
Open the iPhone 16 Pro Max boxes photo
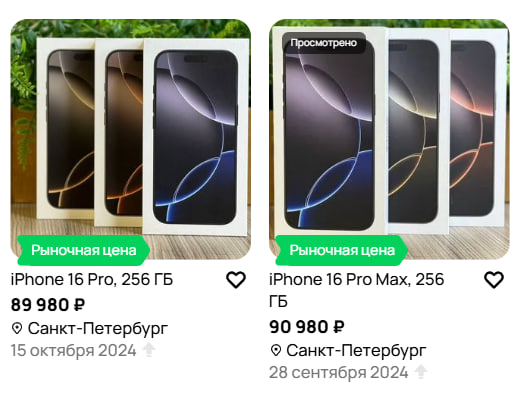coord(389,139)
